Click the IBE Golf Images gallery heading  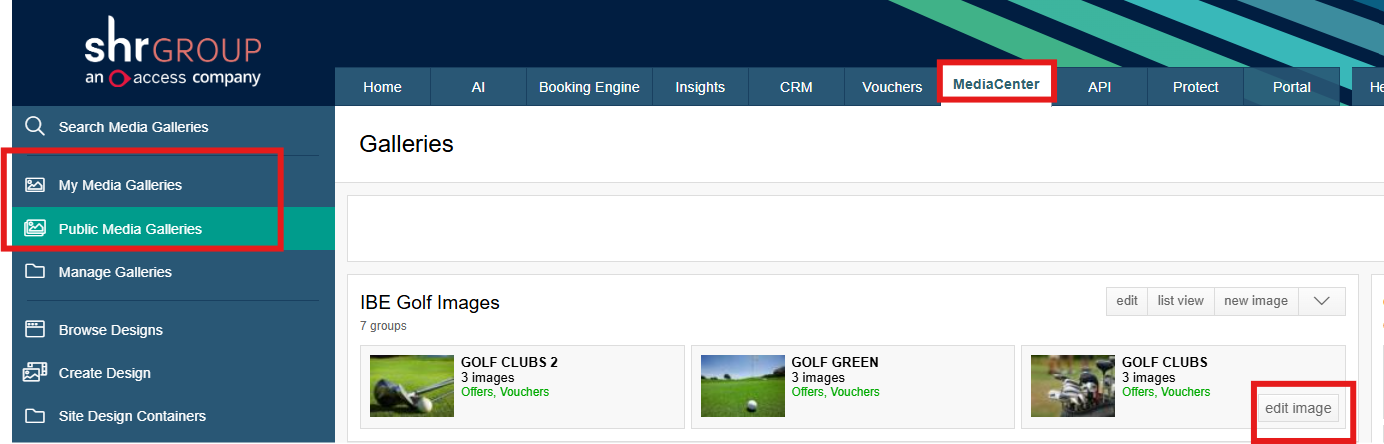pyautogui.click(x=430, y=302)
